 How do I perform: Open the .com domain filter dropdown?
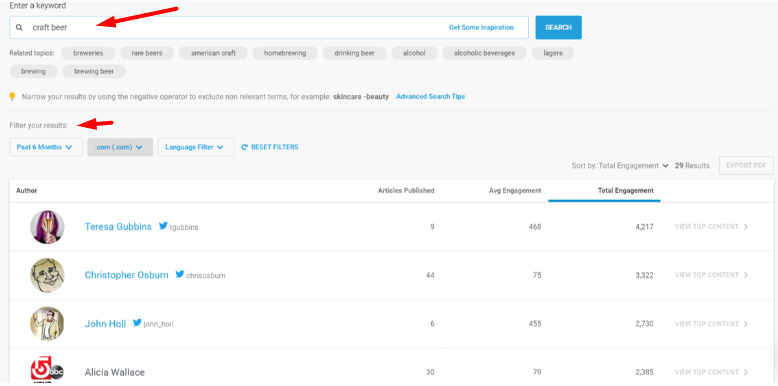pos(120,147)
